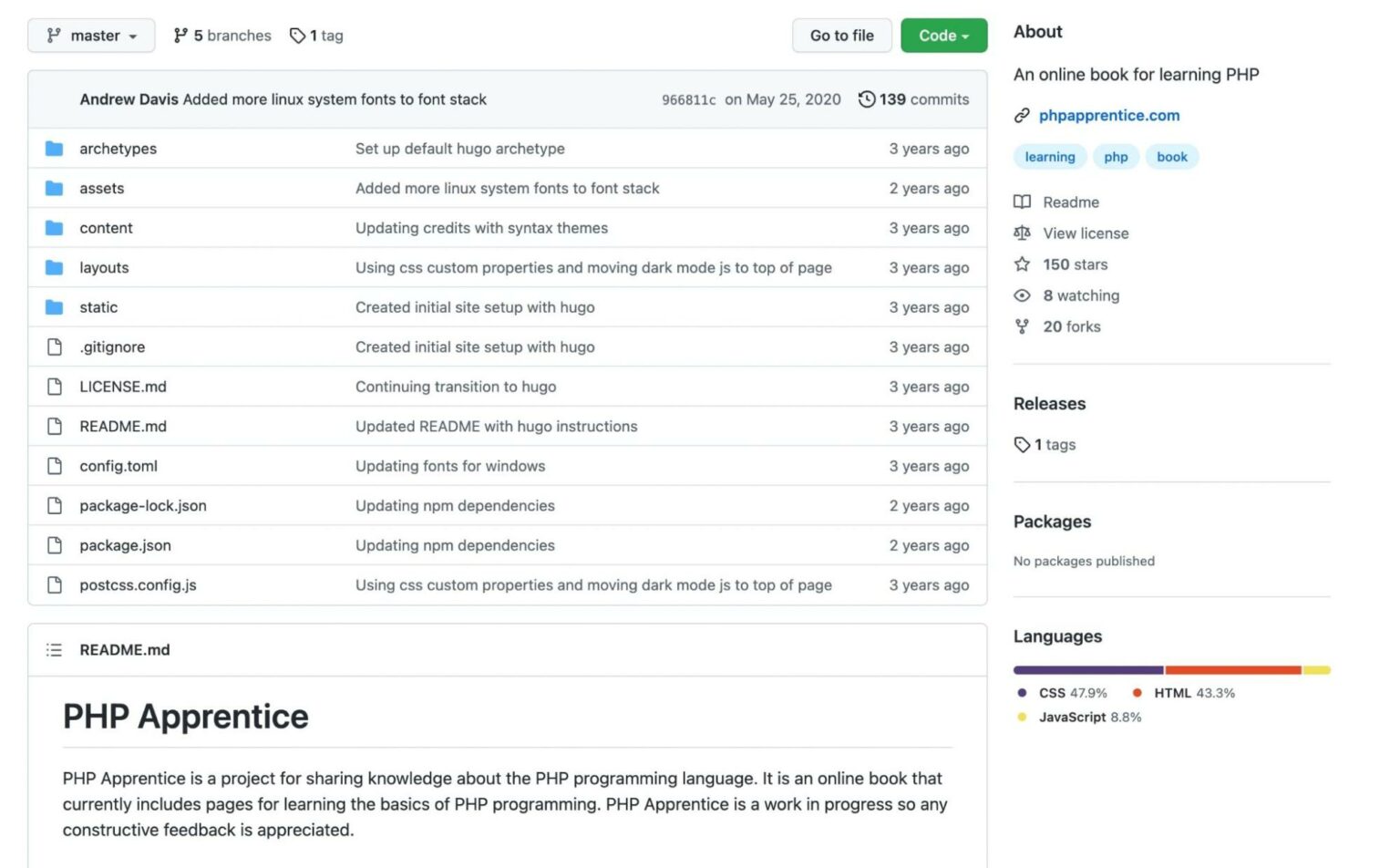Viewport: 1400px width, 868px height.
Task: Open commit 966811c hash link
Action: tap(688, 100)
